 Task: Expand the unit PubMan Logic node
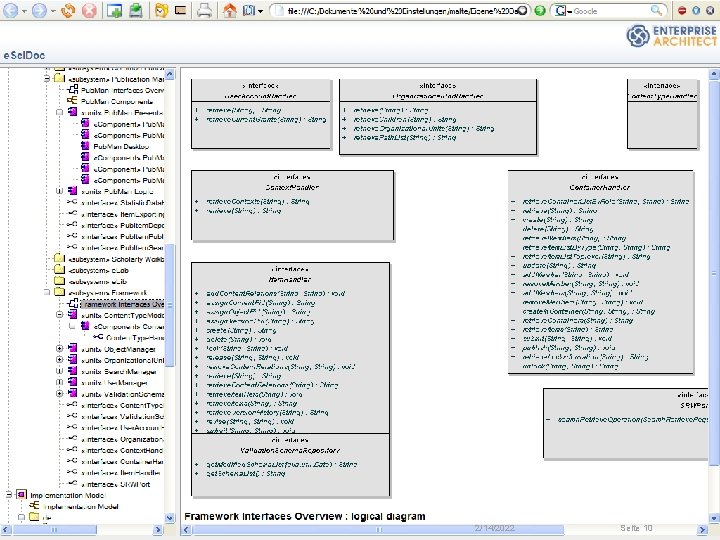coord(60,191)
